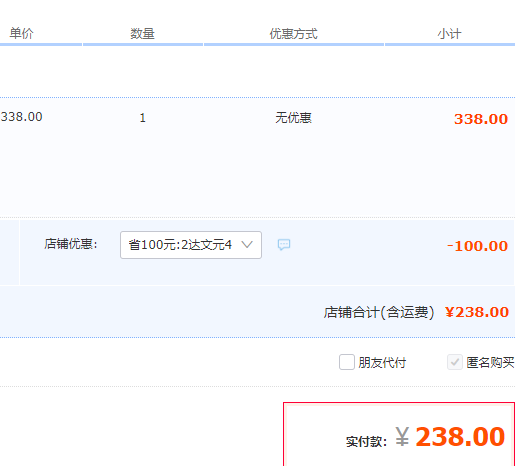Click the 数量 column header
Screen dimensions: 519x466
142,34
